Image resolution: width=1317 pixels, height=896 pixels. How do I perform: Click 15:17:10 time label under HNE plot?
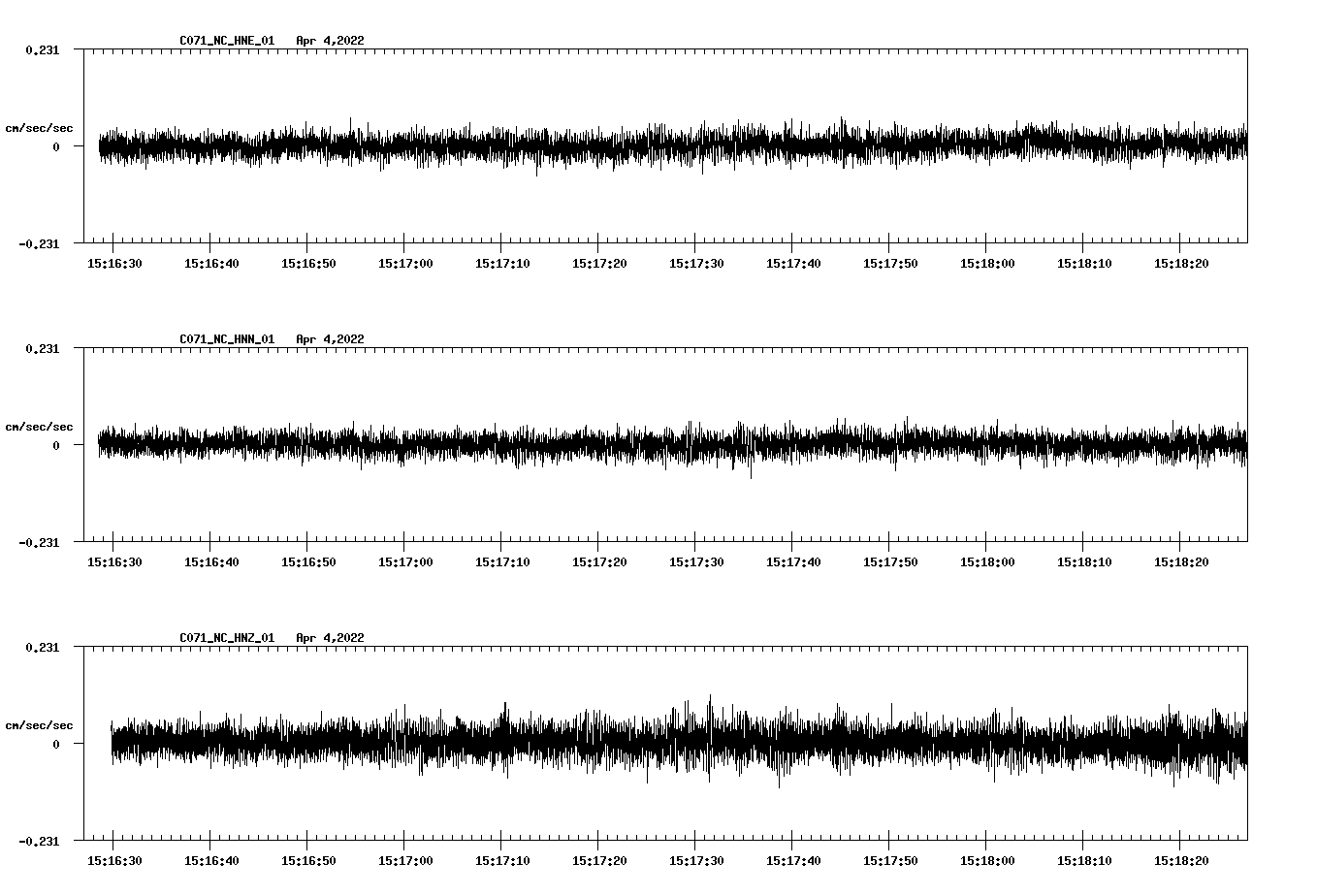502,264
